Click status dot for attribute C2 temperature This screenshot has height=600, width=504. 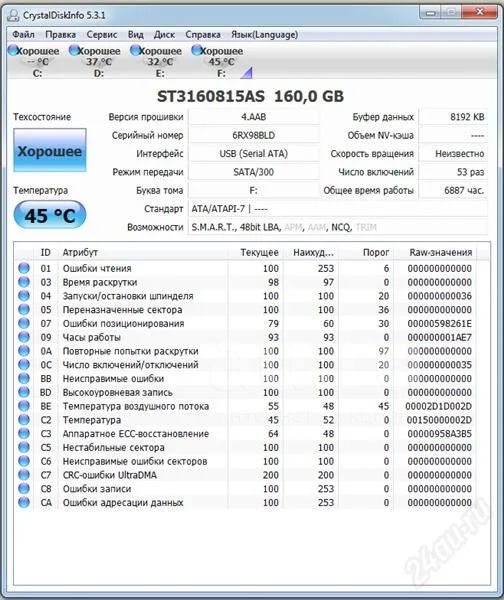(x=24, y=419)
